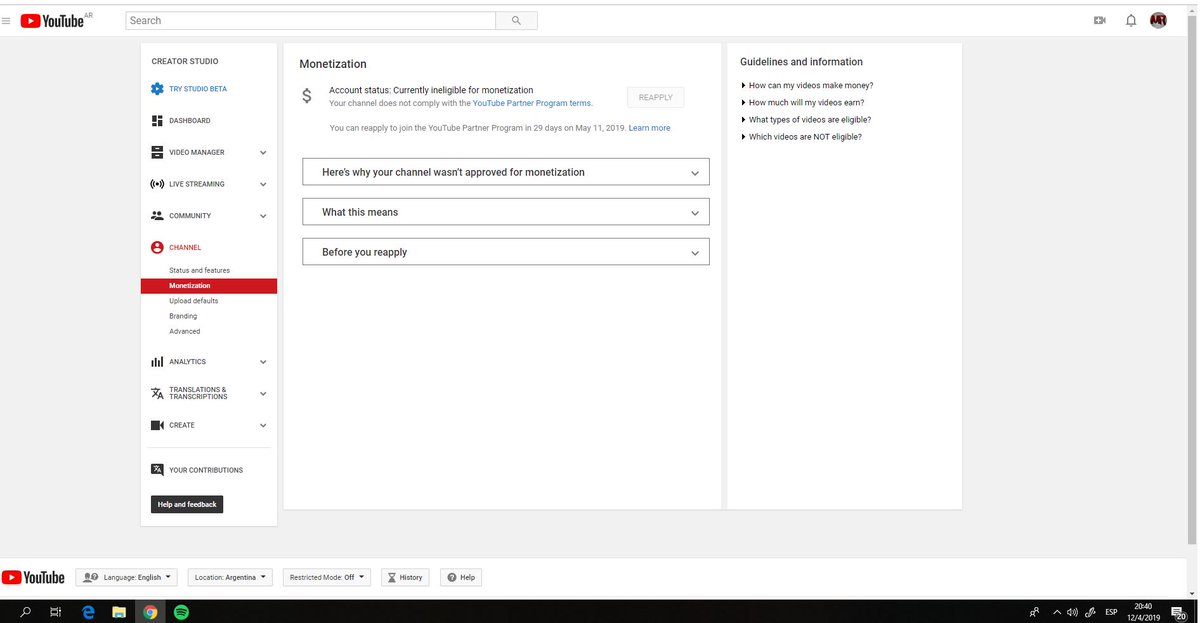Screen dimensions: 1200x623
Task: Click the TRY STUDIO BETA link
Action: point(198,89)
